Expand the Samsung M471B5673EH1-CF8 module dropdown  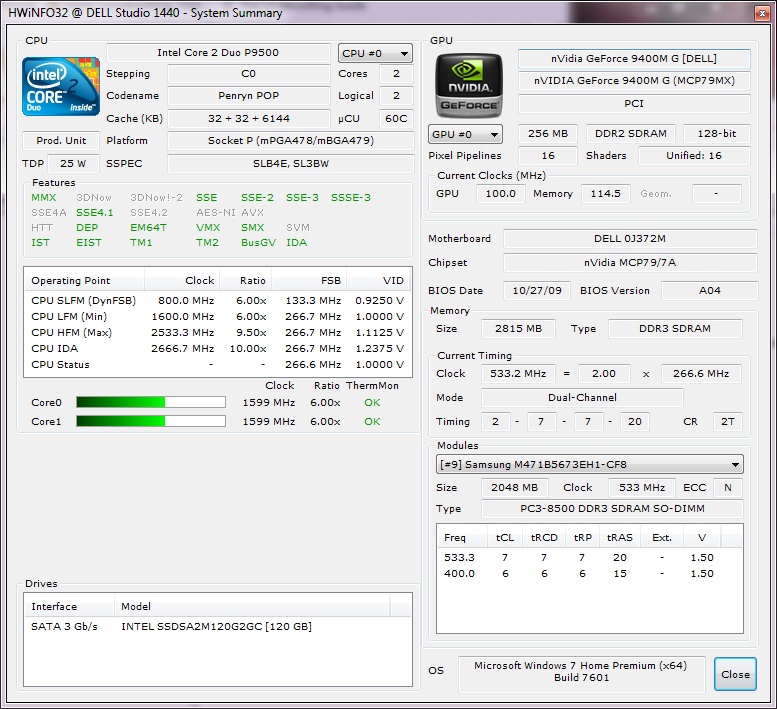(x=590, y=464)
